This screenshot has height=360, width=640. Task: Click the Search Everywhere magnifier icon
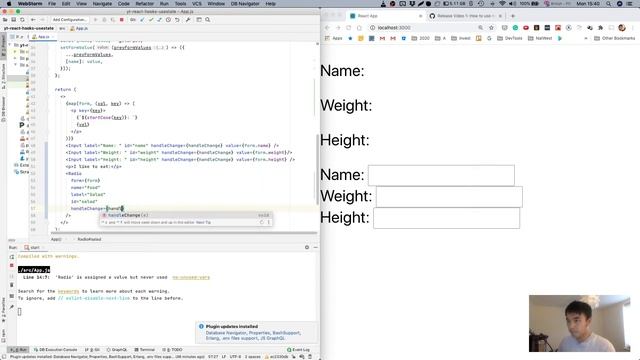(x=207, y=20)
